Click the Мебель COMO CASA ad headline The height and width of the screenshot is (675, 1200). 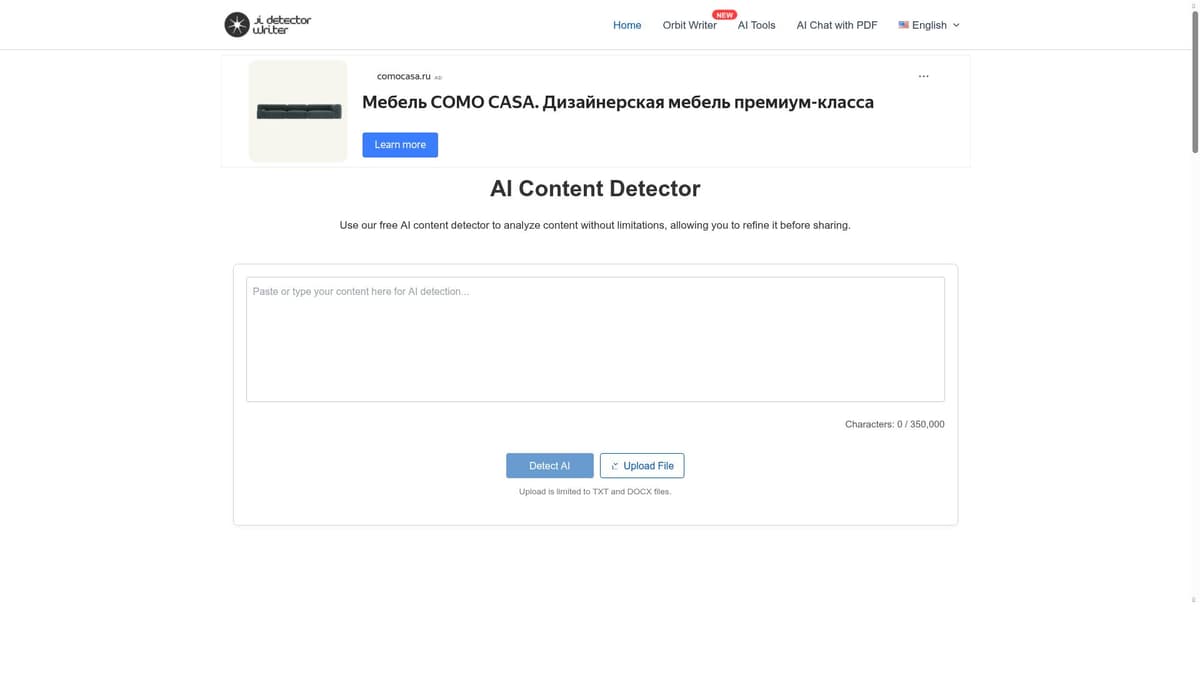click(618, 101)
